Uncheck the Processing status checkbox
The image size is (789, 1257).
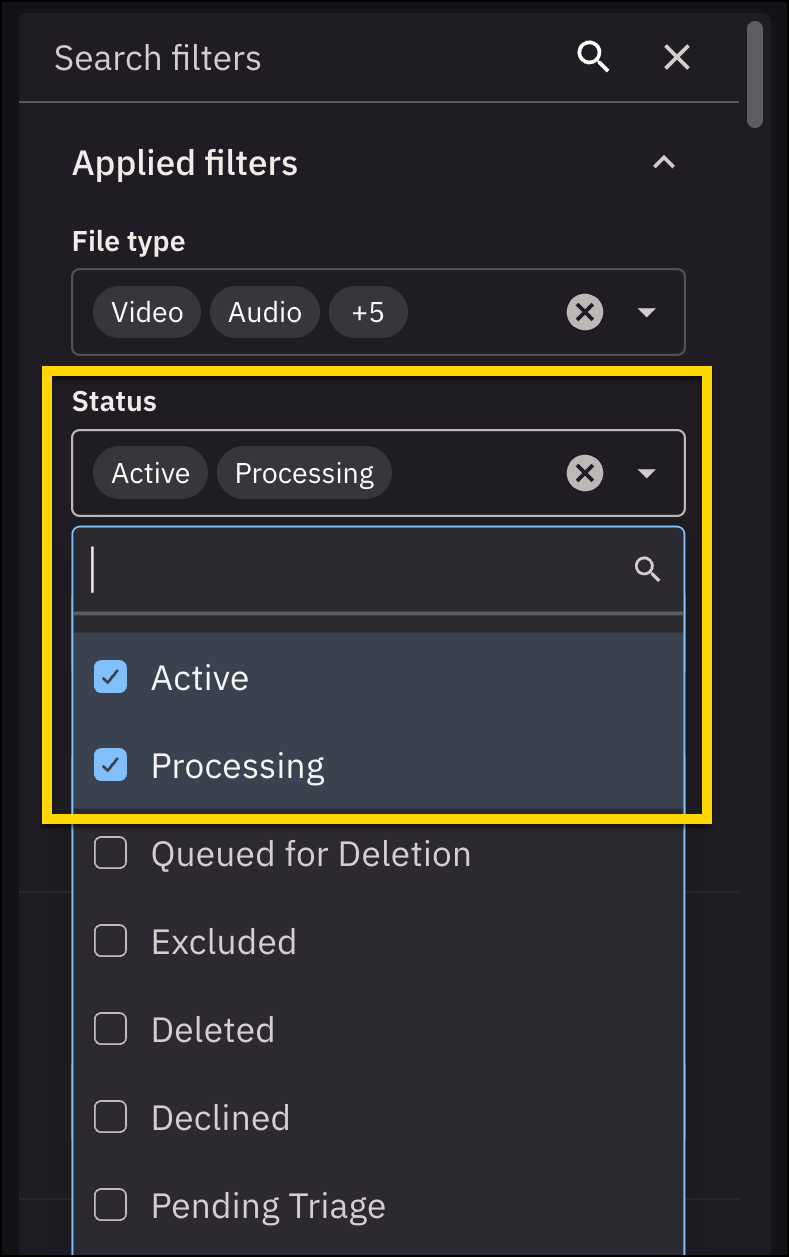click(x=110, y=765)
